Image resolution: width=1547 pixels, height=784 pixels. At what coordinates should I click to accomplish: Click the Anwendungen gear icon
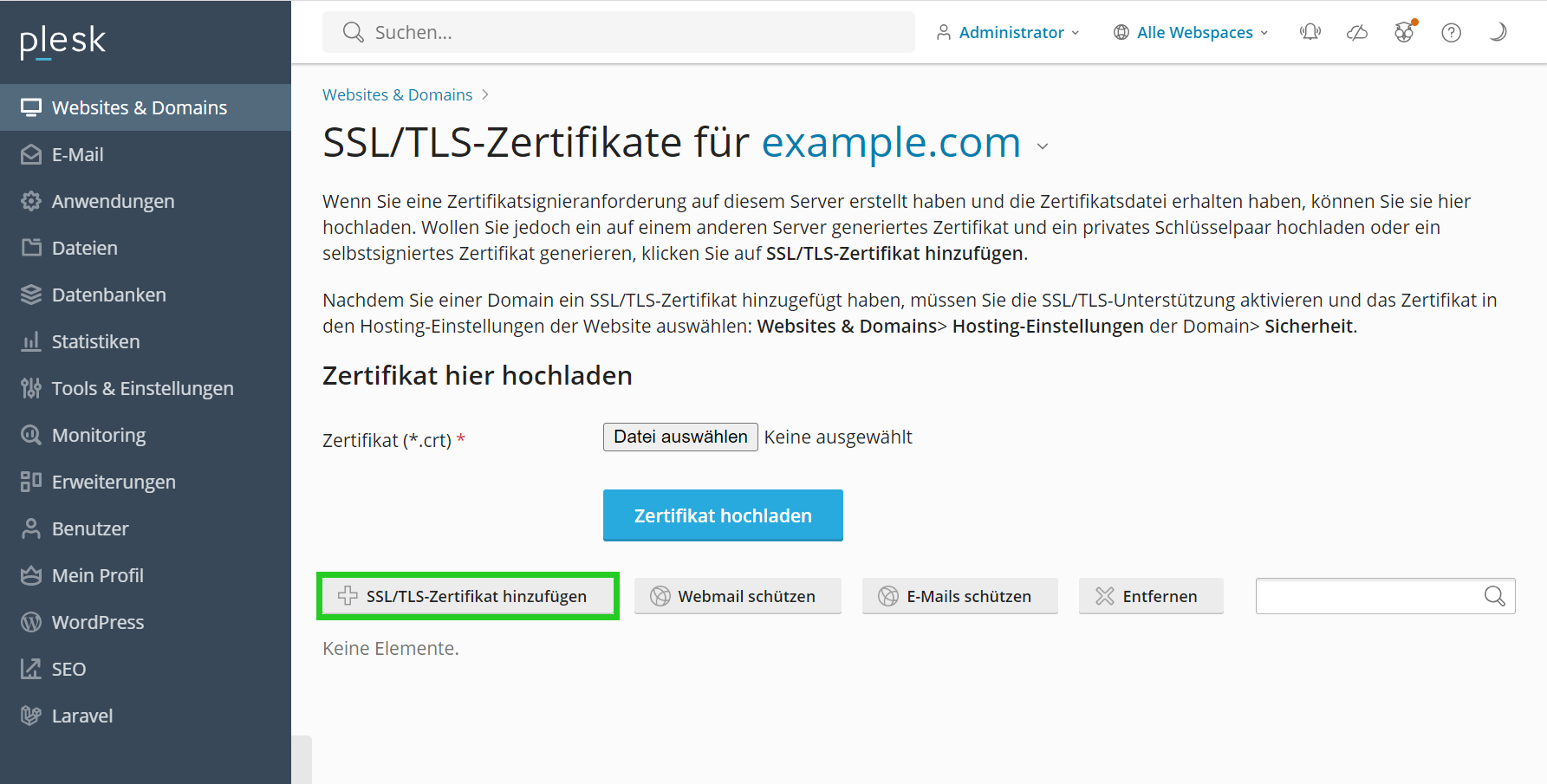pyautogui.click(x=31, y=201)
